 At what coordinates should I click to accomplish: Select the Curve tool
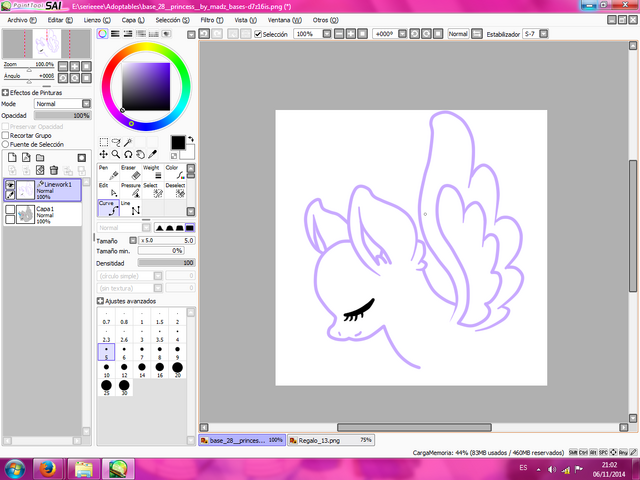pyautogui.click(x=109, y=208)
